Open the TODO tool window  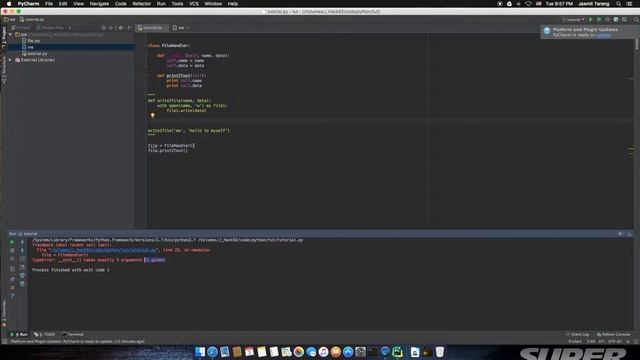(x=44, y=334)
